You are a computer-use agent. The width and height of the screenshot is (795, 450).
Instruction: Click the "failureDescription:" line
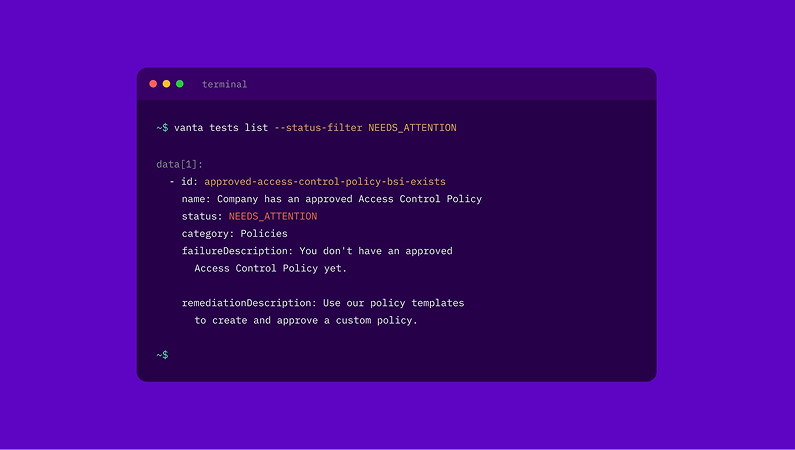(317, 251)
